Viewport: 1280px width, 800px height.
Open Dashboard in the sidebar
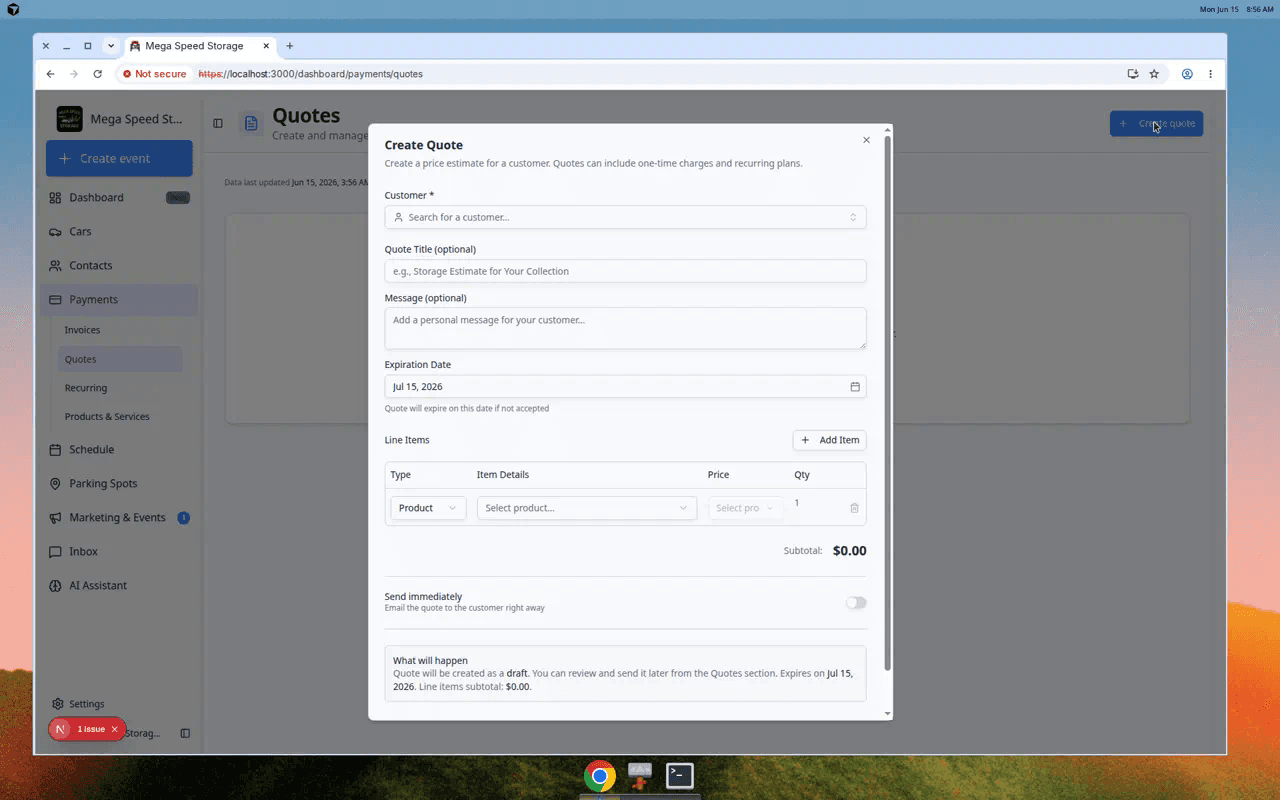[x=119, y=198]
